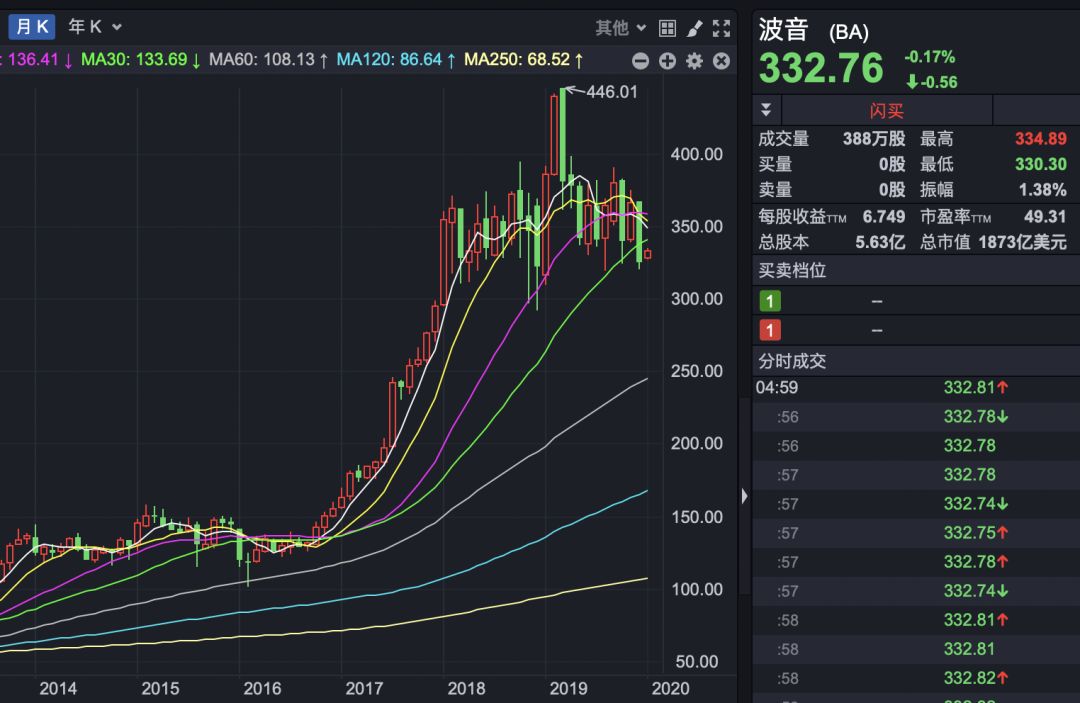Collapse side panel with divider arrow

point(744,496)
